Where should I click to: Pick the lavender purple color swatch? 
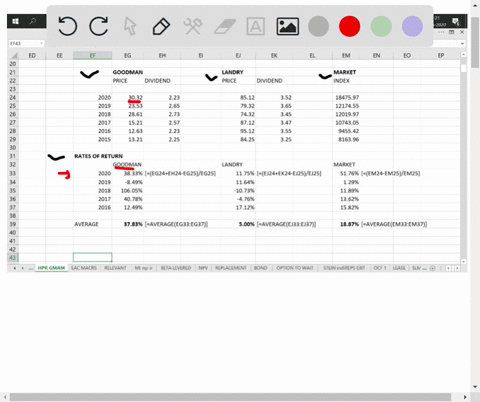412,26
